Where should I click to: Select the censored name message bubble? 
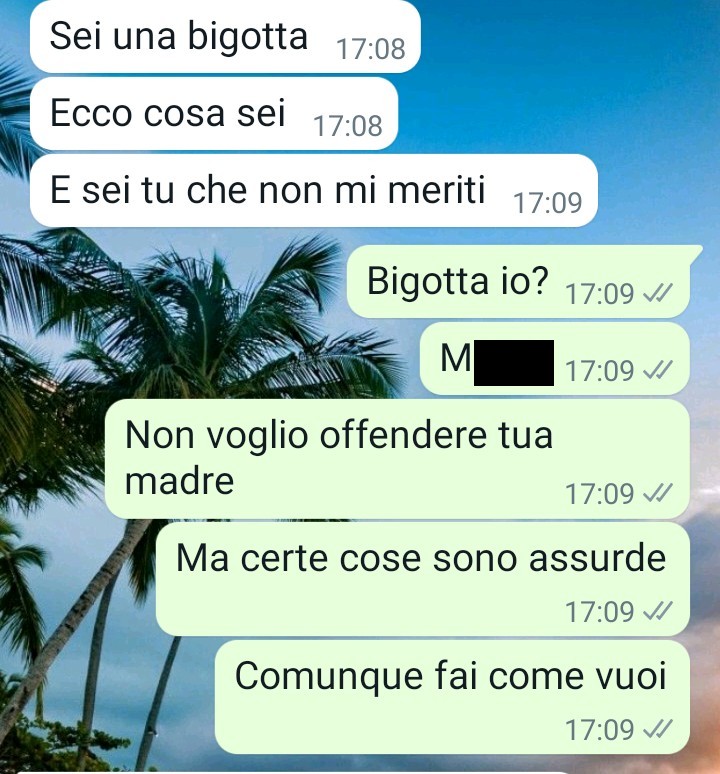(x=555, y=358)
